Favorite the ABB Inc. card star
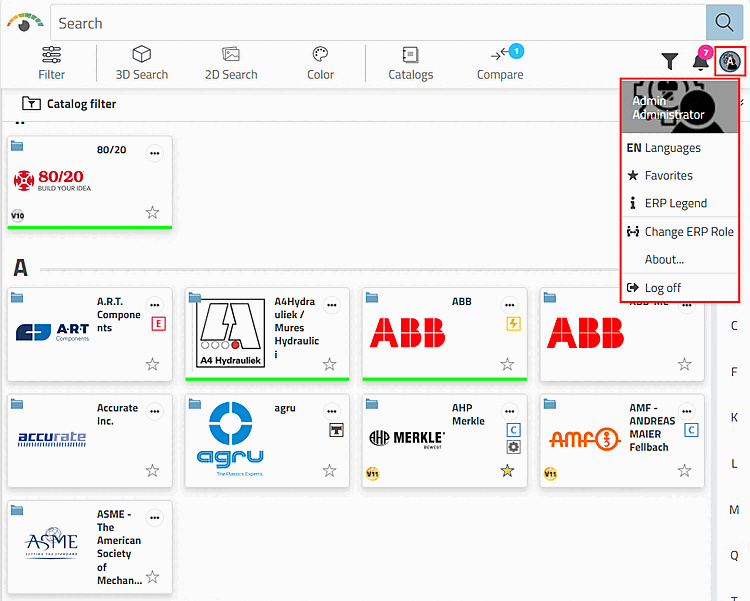Viewport: 750px width, 601px height. tap(684, 365)
